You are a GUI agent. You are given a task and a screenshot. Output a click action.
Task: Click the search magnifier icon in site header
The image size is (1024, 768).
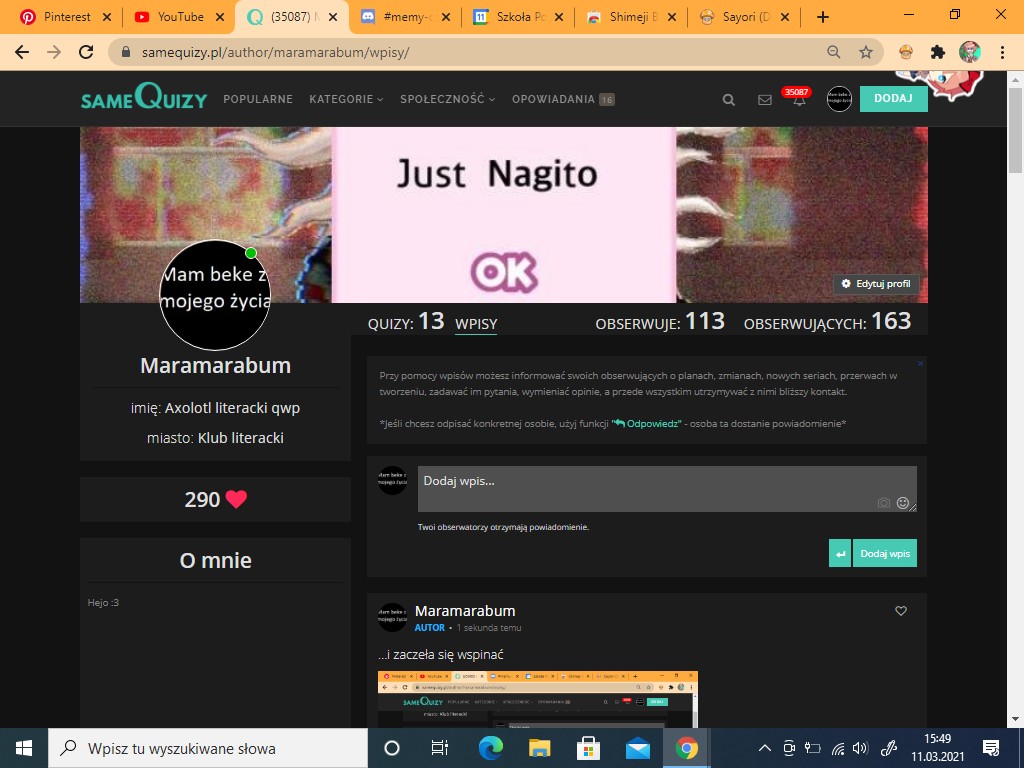pos(729,100)
